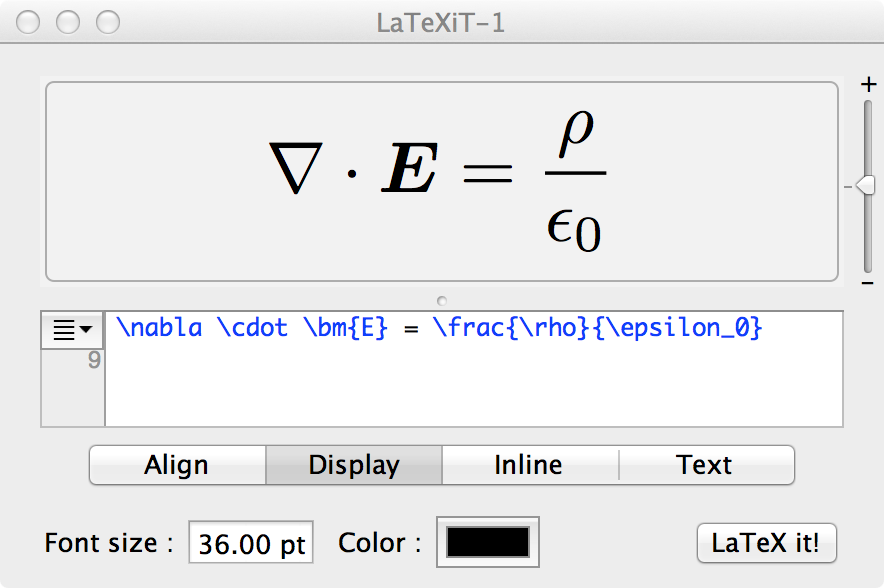Click the LaTeXiT-1 window title
The width and height of the screenshot is (884, 588).
(x=441, y=22)
